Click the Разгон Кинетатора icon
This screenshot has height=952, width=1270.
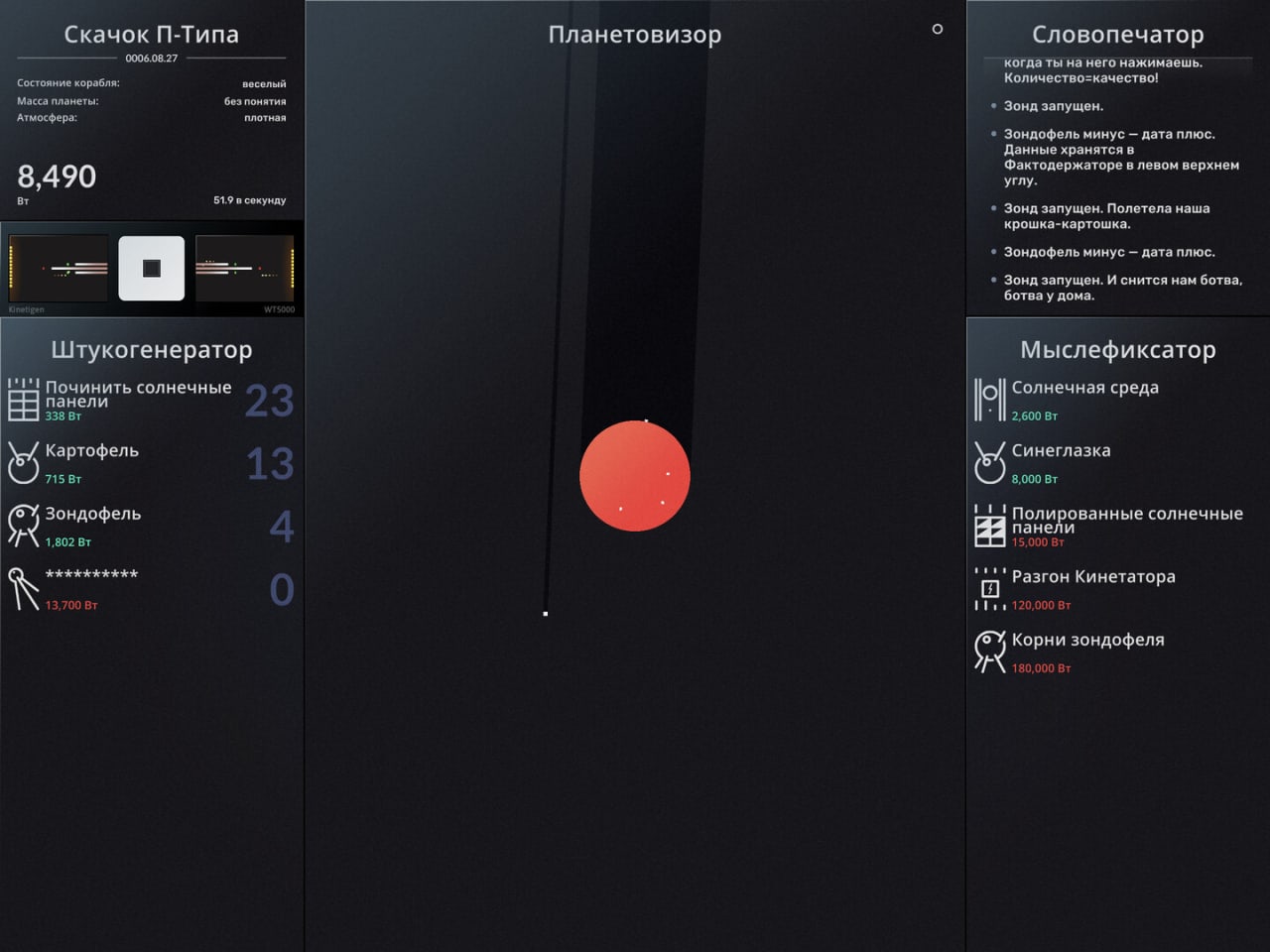[x=989, y=589]
